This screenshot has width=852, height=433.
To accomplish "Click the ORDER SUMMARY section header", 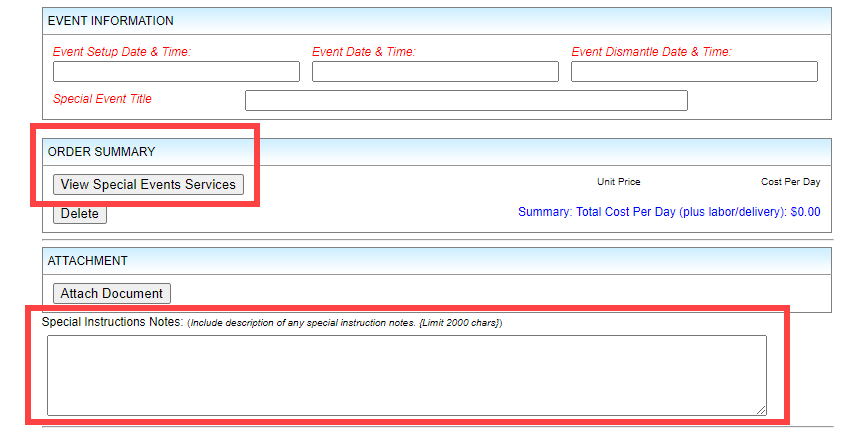I will pos(102,152).
